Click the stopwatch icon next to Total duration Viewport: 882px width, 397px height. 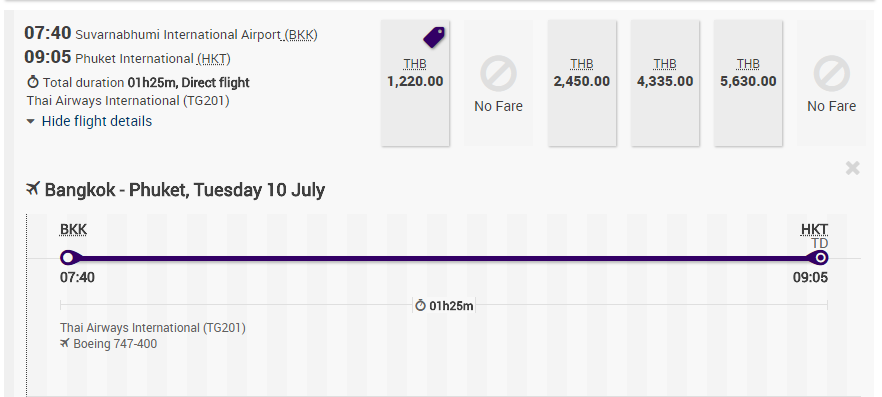(x=33, y=82)
